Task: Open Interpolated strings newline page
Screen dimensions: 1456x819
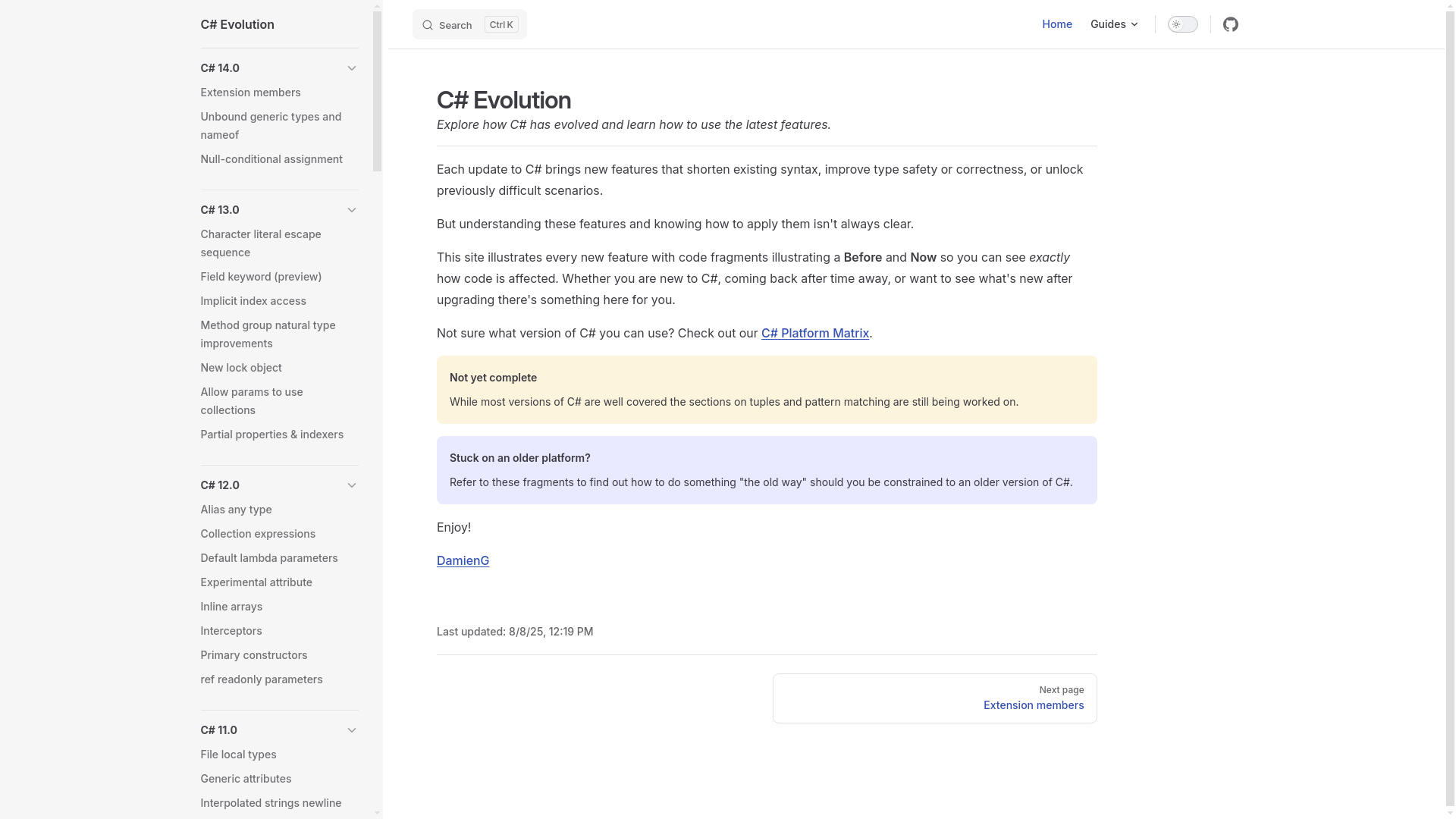Action: click(271, 803)
